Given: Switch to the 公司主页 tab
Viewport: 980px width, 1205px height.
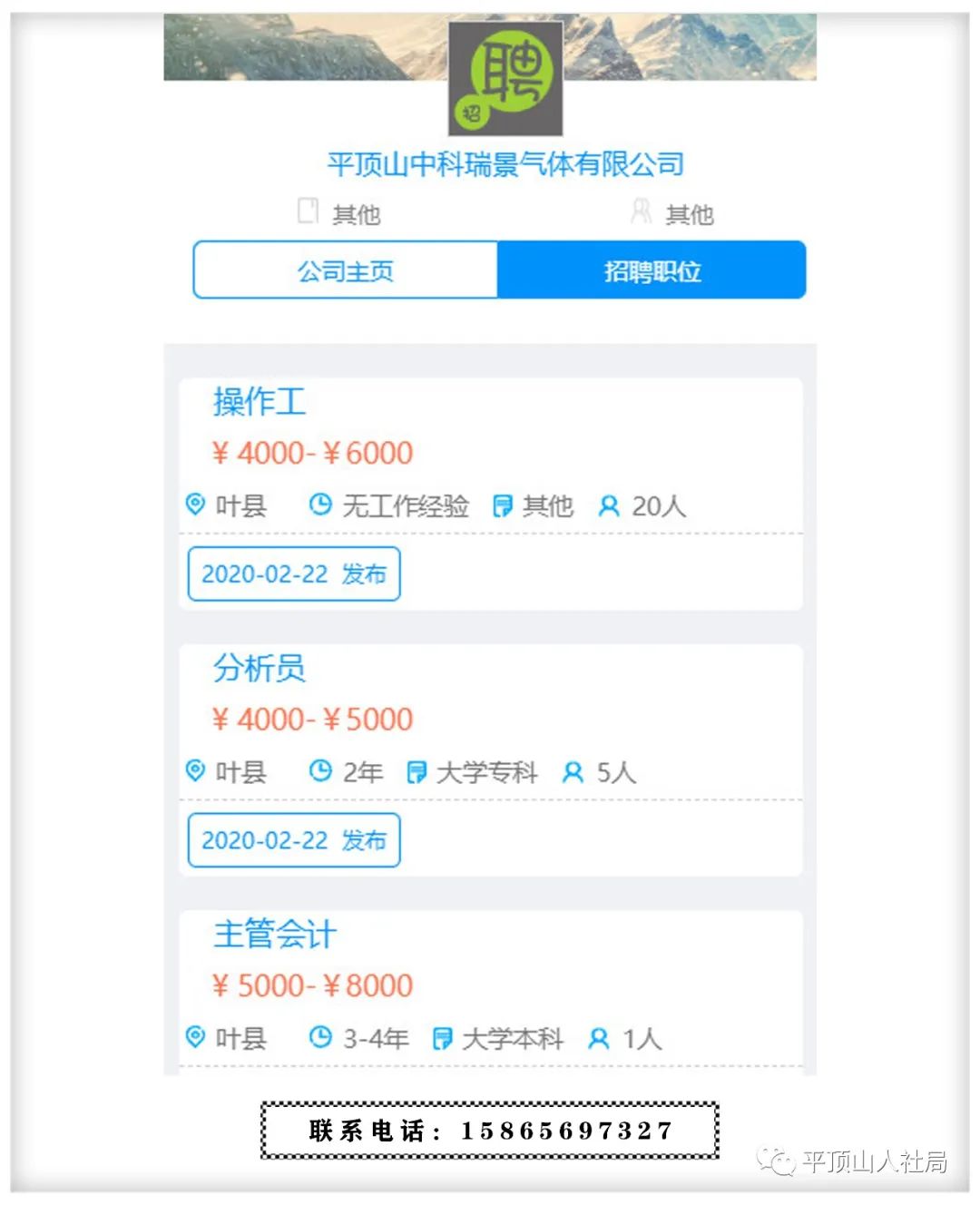Looking at the screenshot, I should [345, 270].
